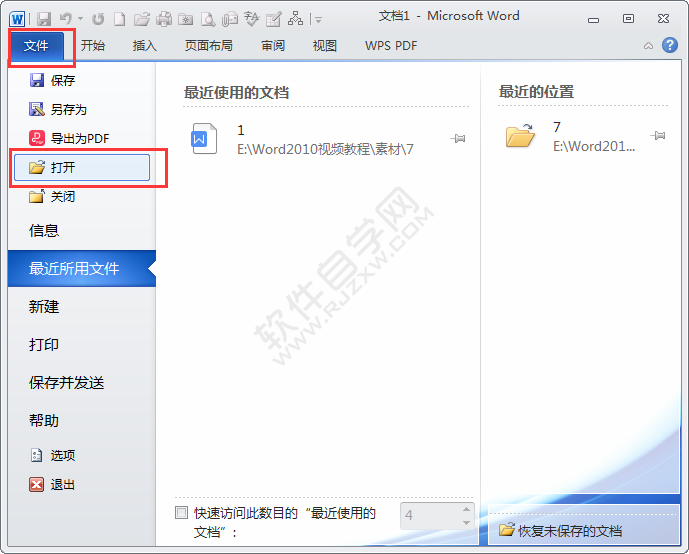Minimize the Word window
The height and width of the screenshot is (554, 689).
point(594,20)
